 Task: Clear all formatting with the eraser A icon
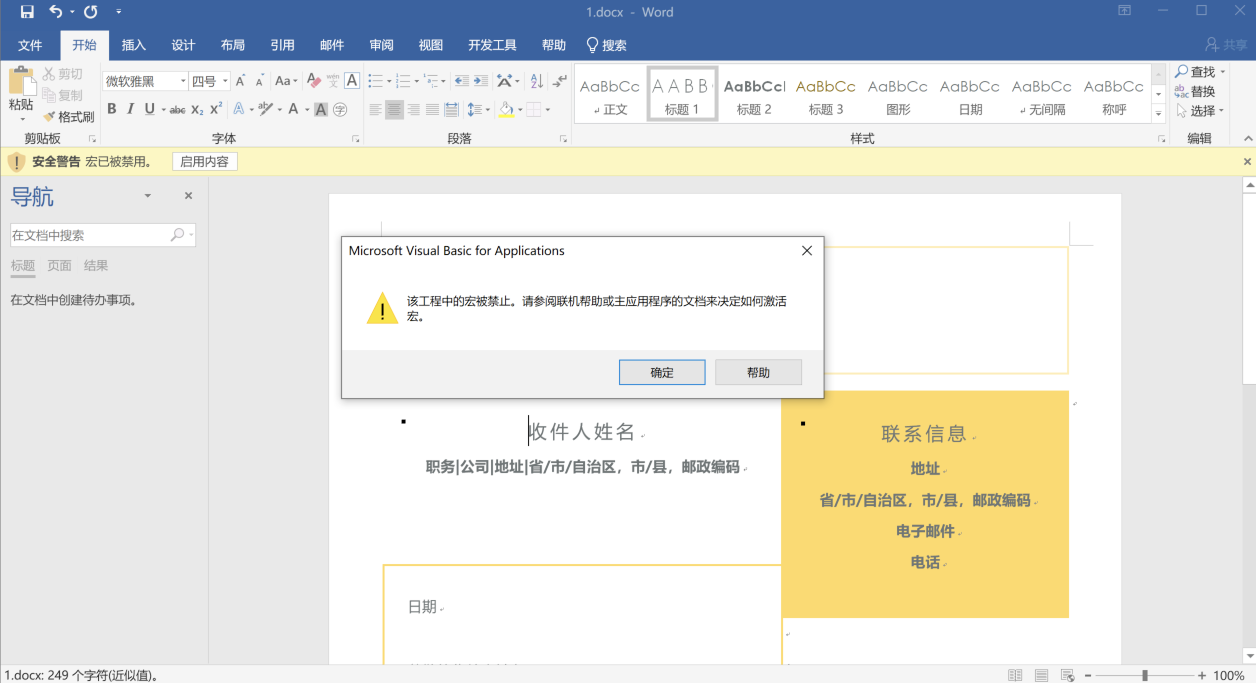[314, 81]
